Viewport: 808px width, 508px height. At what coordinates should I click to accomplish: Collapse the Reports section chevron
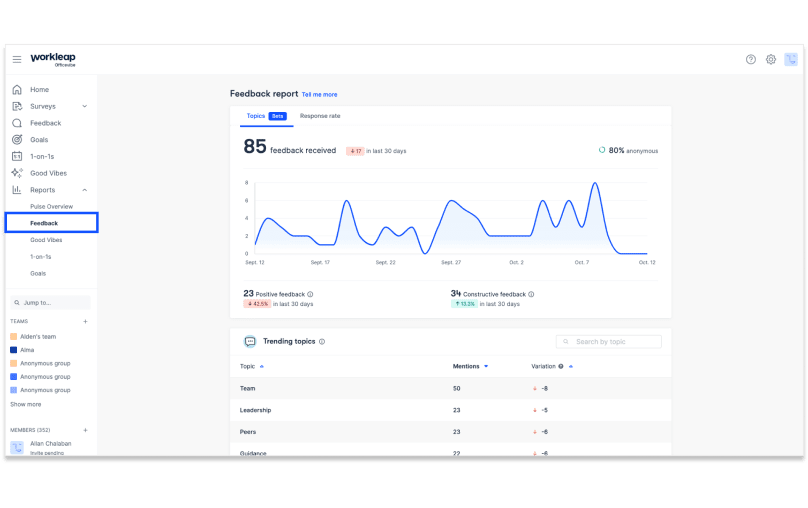tap(85, 190)
